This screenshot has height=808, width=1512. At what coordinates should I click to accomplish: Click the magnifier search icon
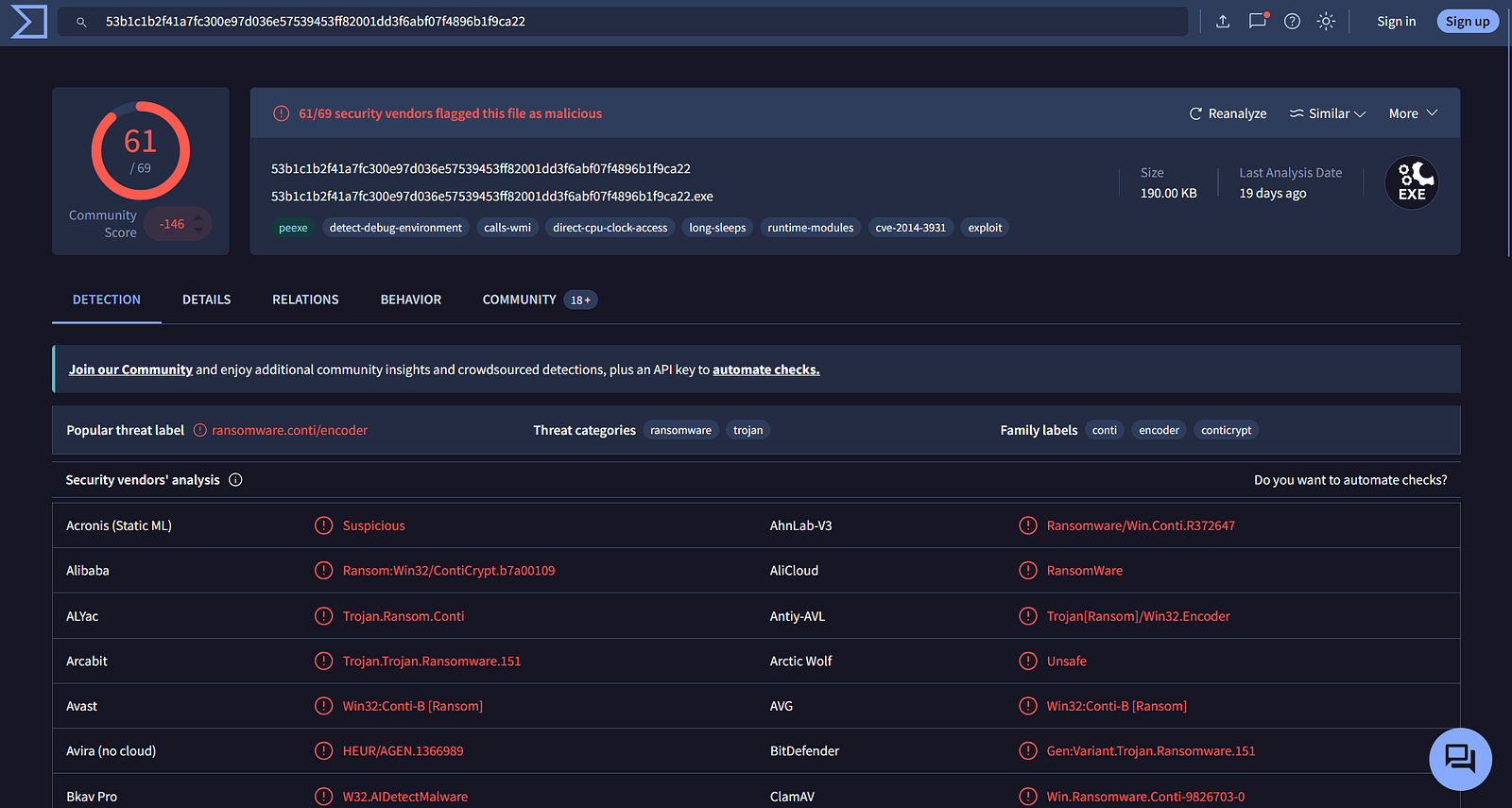click(81, 22)
